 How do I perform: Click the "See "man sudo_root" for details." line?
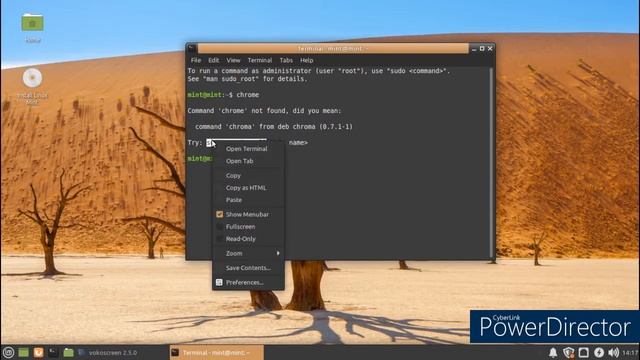[247, 79]
